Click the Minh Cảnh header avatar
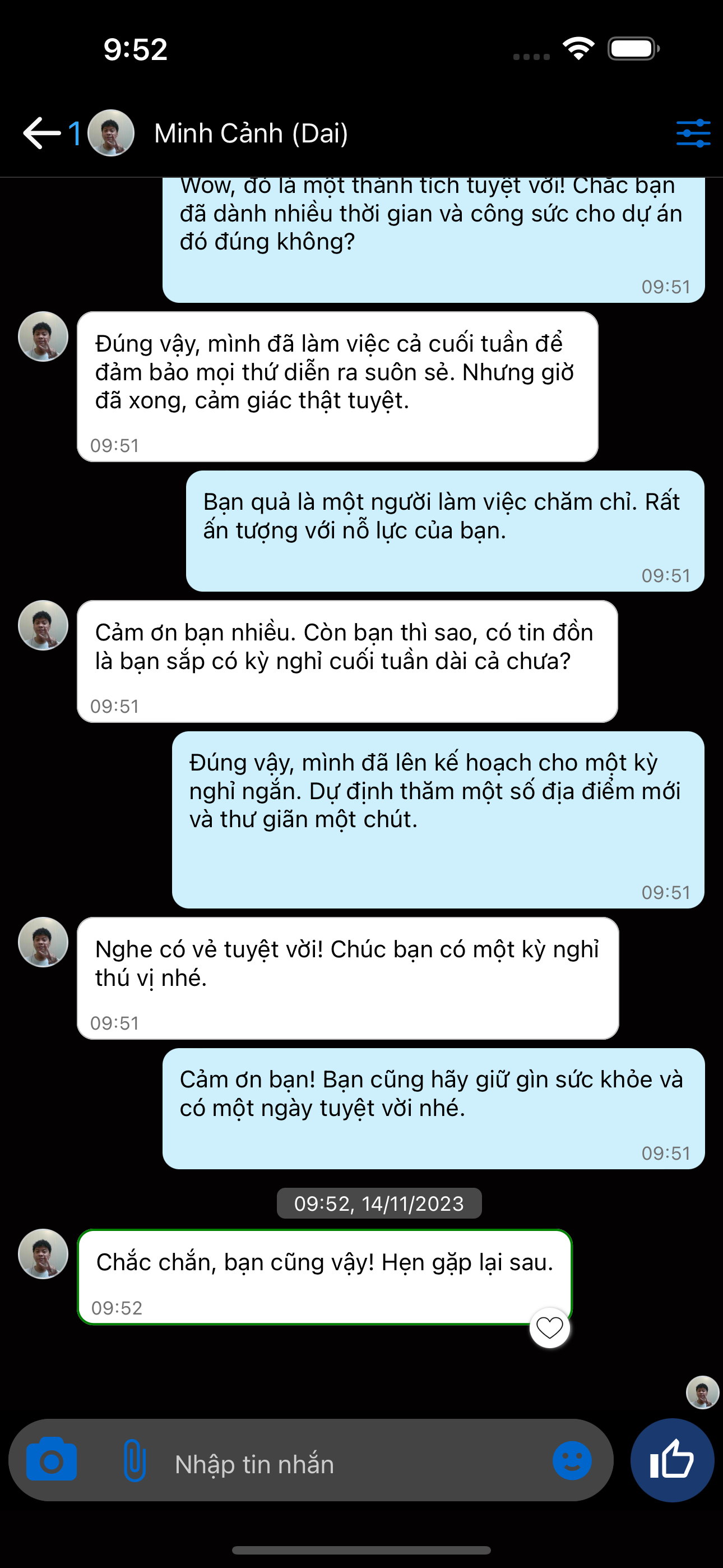Viewport: 723px width, 1568px height. [111, 133]
